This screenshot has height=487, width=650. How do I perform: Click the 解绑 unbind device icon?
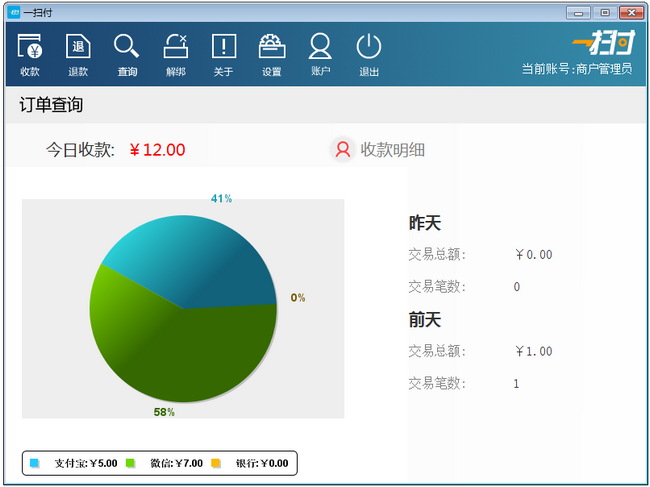(175, 46)
